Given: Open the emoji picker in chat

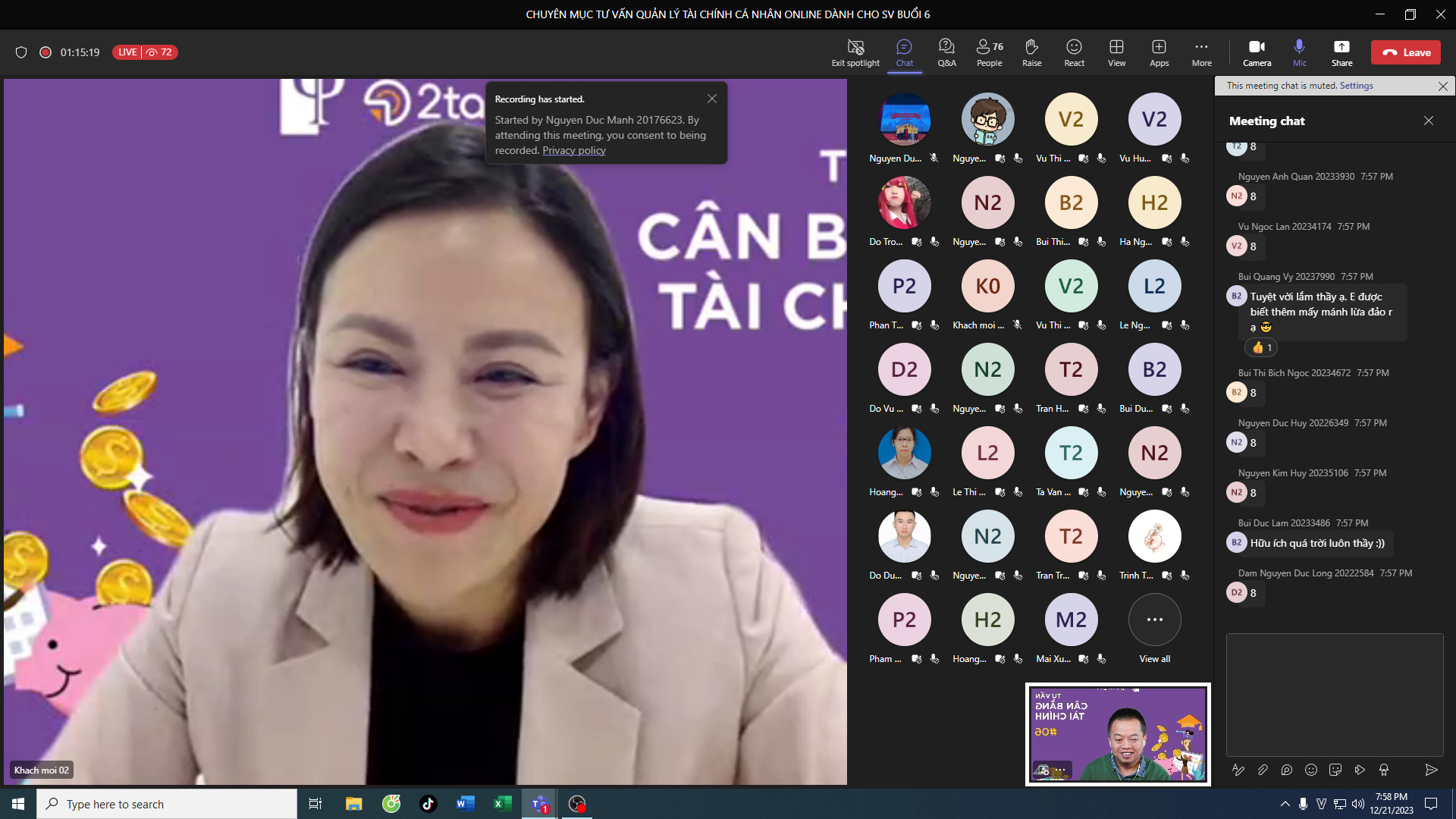Looking at the screenshot, I should pyautogui.click(x=1311, y=770).
